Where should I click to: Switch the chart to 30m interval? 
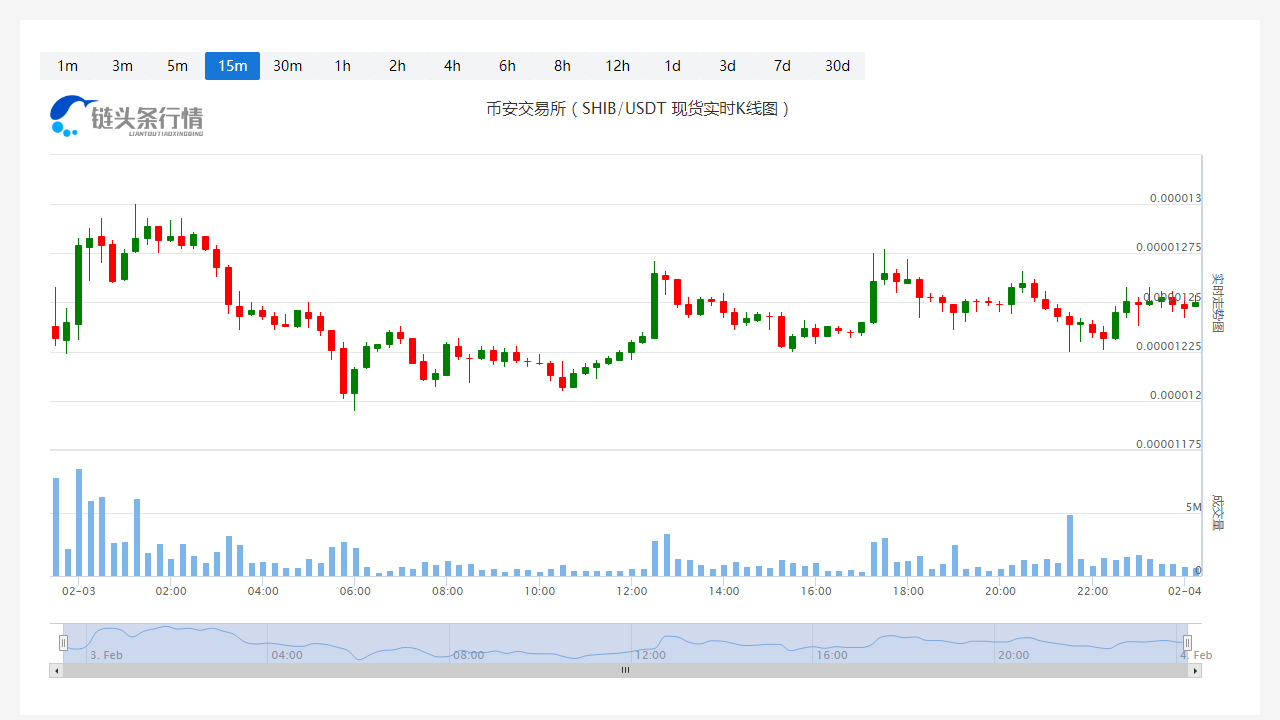pyautogui.click(x=287, y=66)
